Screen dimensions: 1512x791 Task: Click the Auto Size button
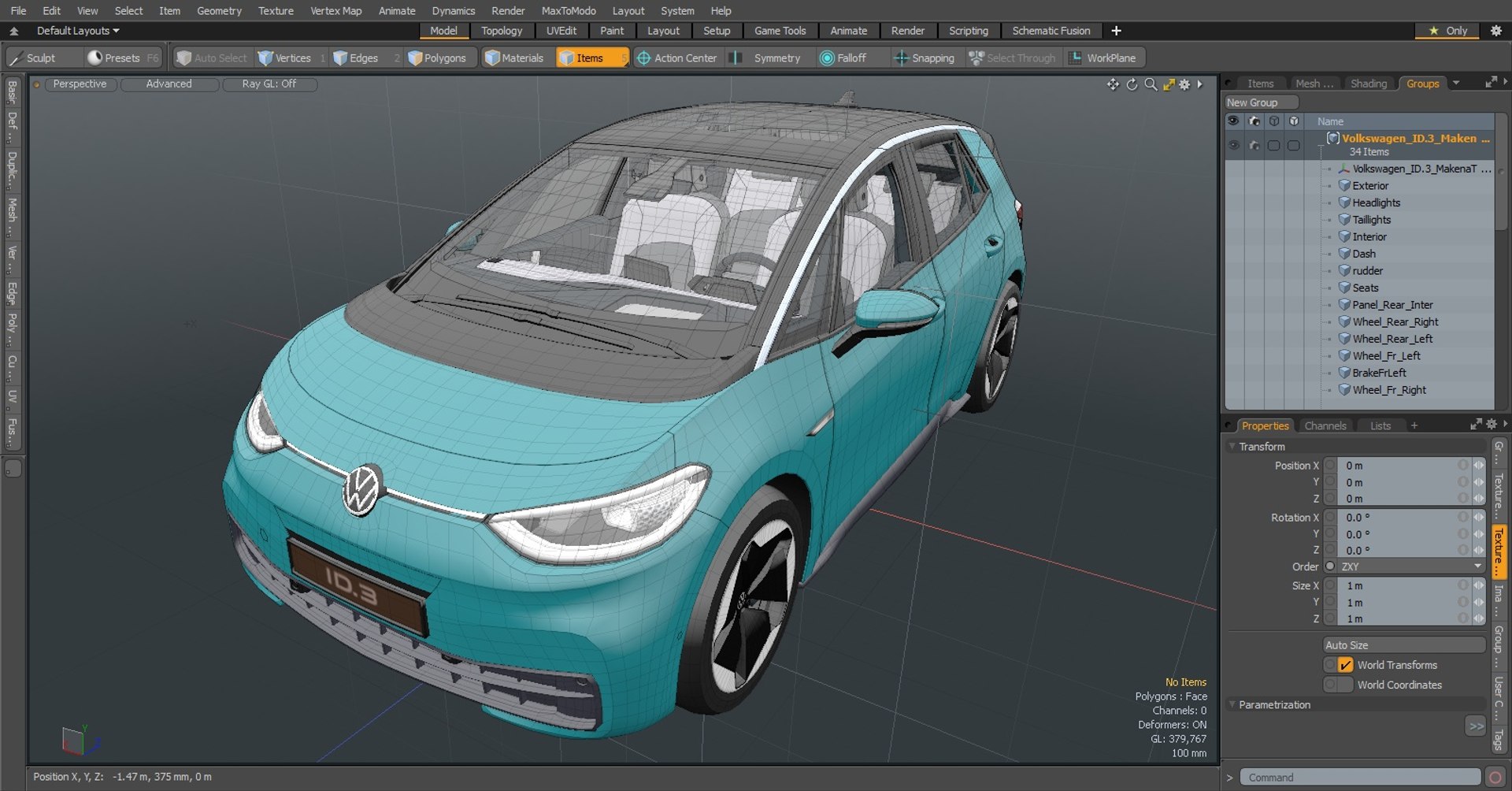1404,645
